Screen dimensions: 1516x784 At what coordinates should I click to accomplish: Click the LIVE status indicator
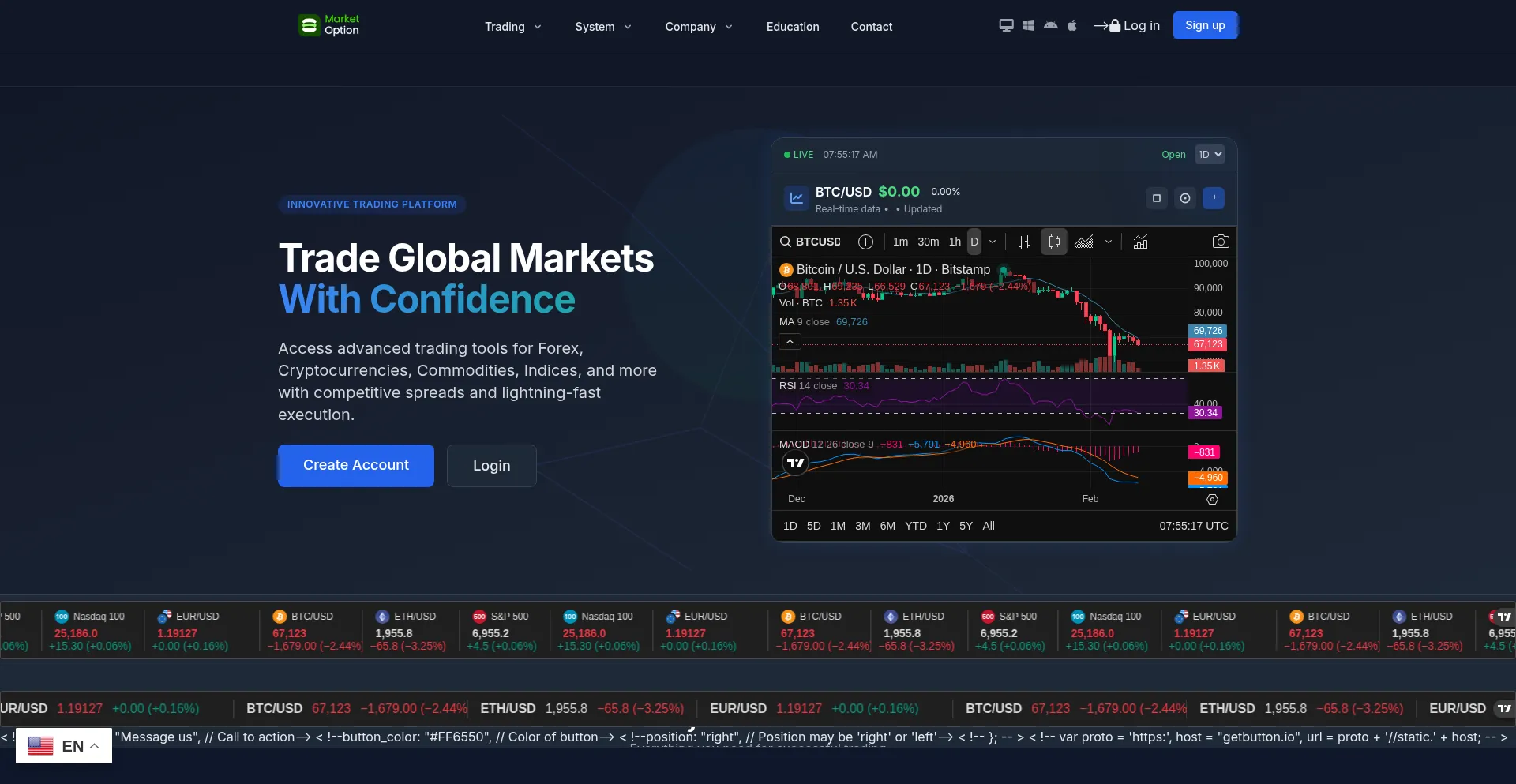[798, 155]
